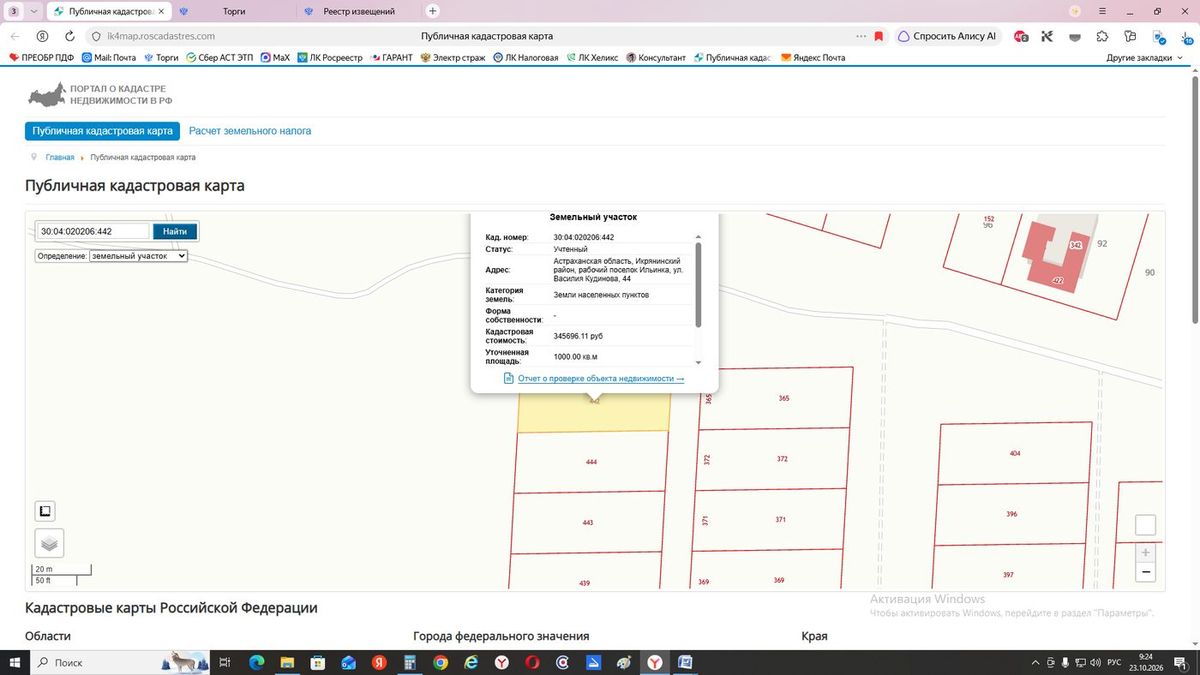Viewport: 1200px width, 675px height.
Task: Click 'Спросить Алису AI' button
Action: (x=947, y=36)
